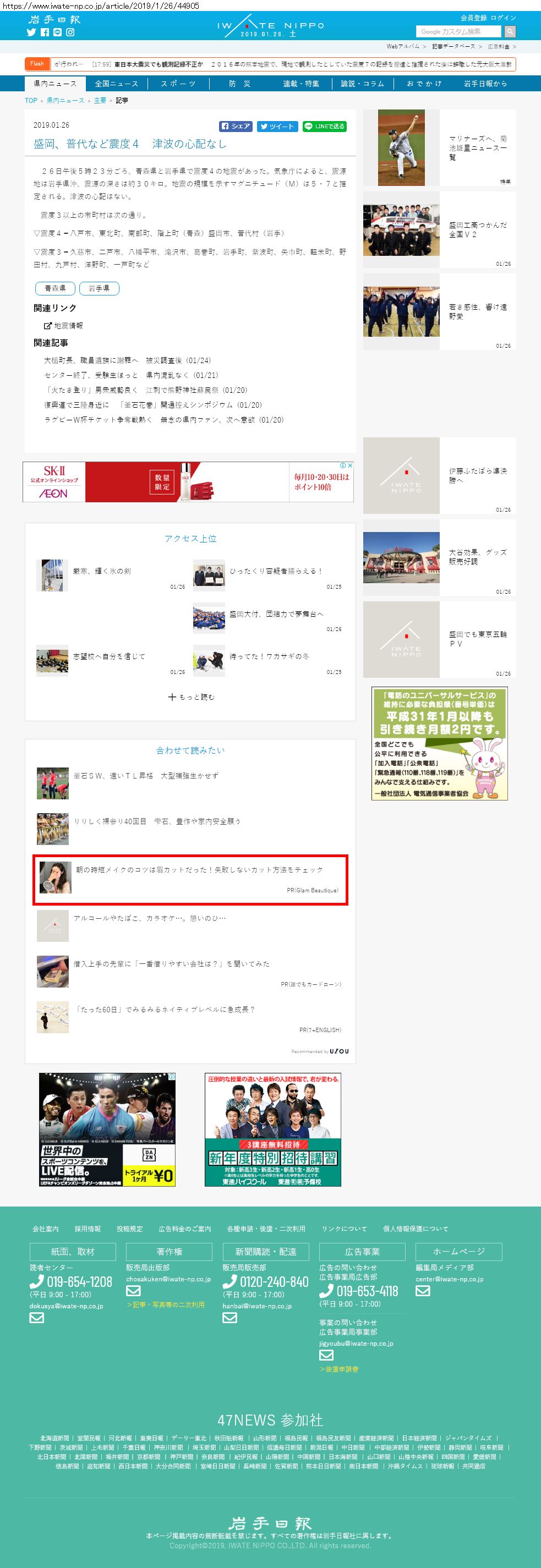
Task: Open the Facebook icon in the header
Action: [45, 32]
